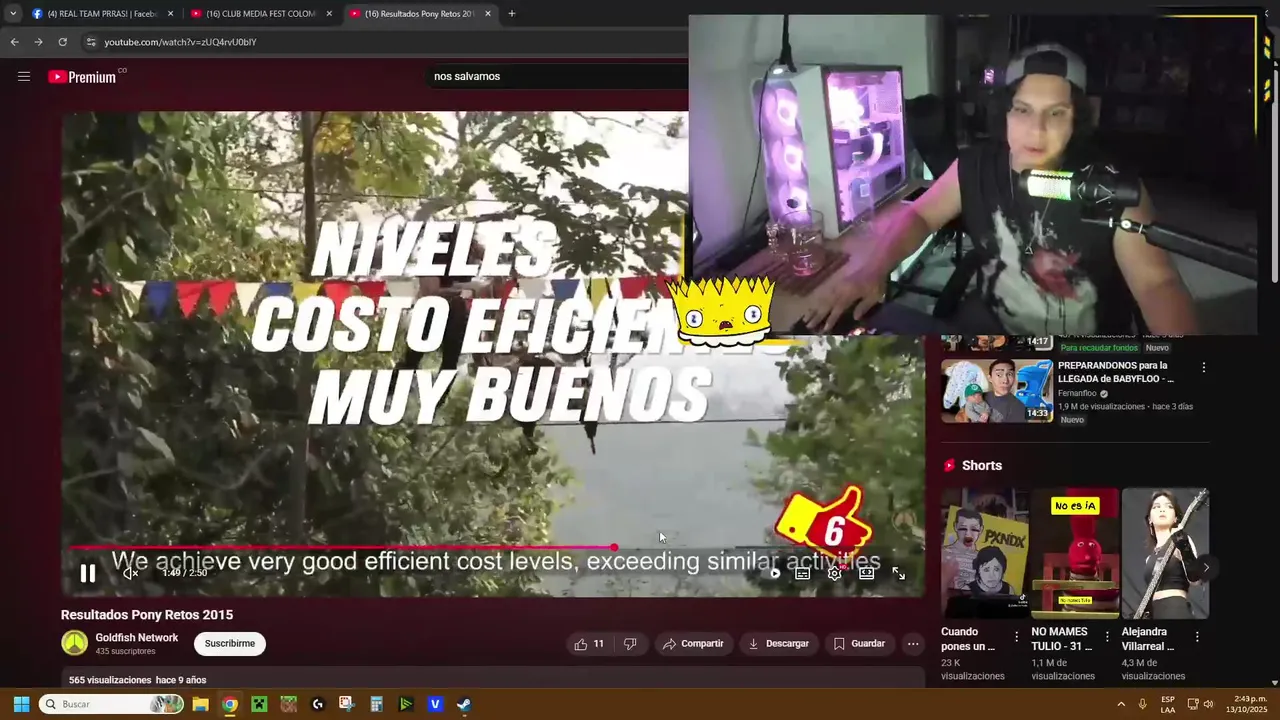Go back with the browser back arrow

click(x=14, y=42)
